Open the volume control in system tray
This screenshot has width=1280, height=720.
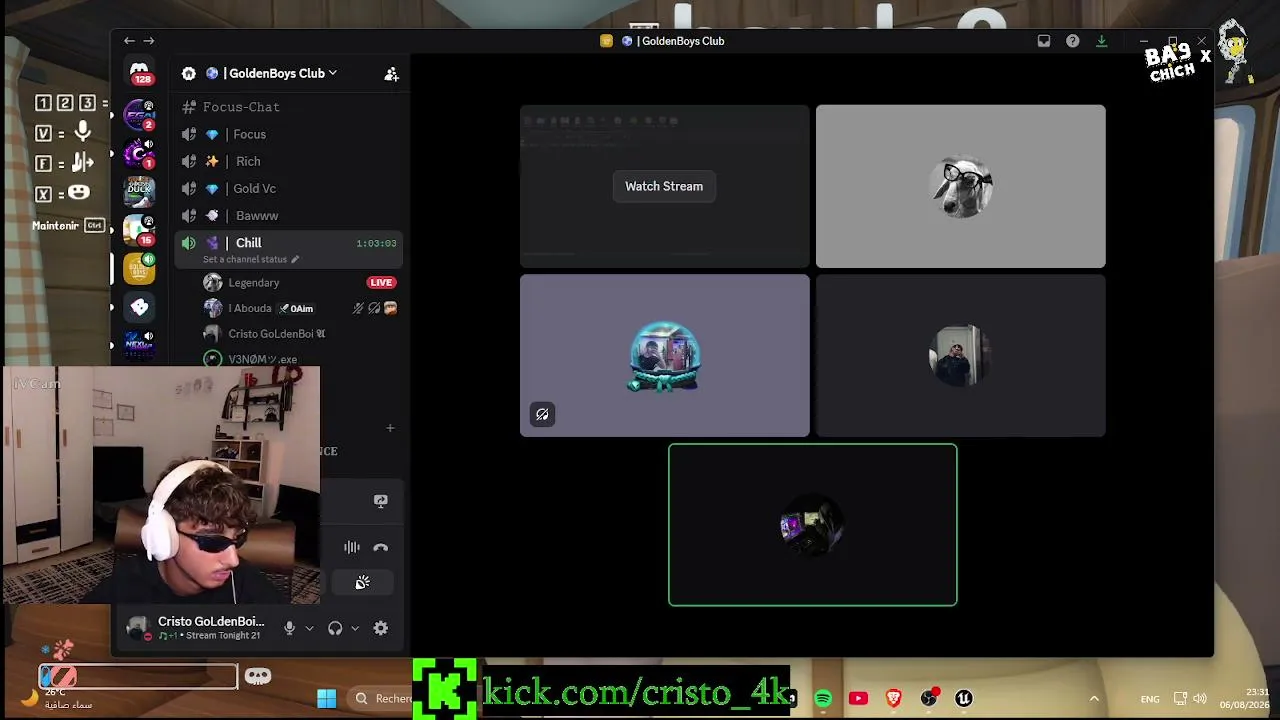[x=1200, y=699]
